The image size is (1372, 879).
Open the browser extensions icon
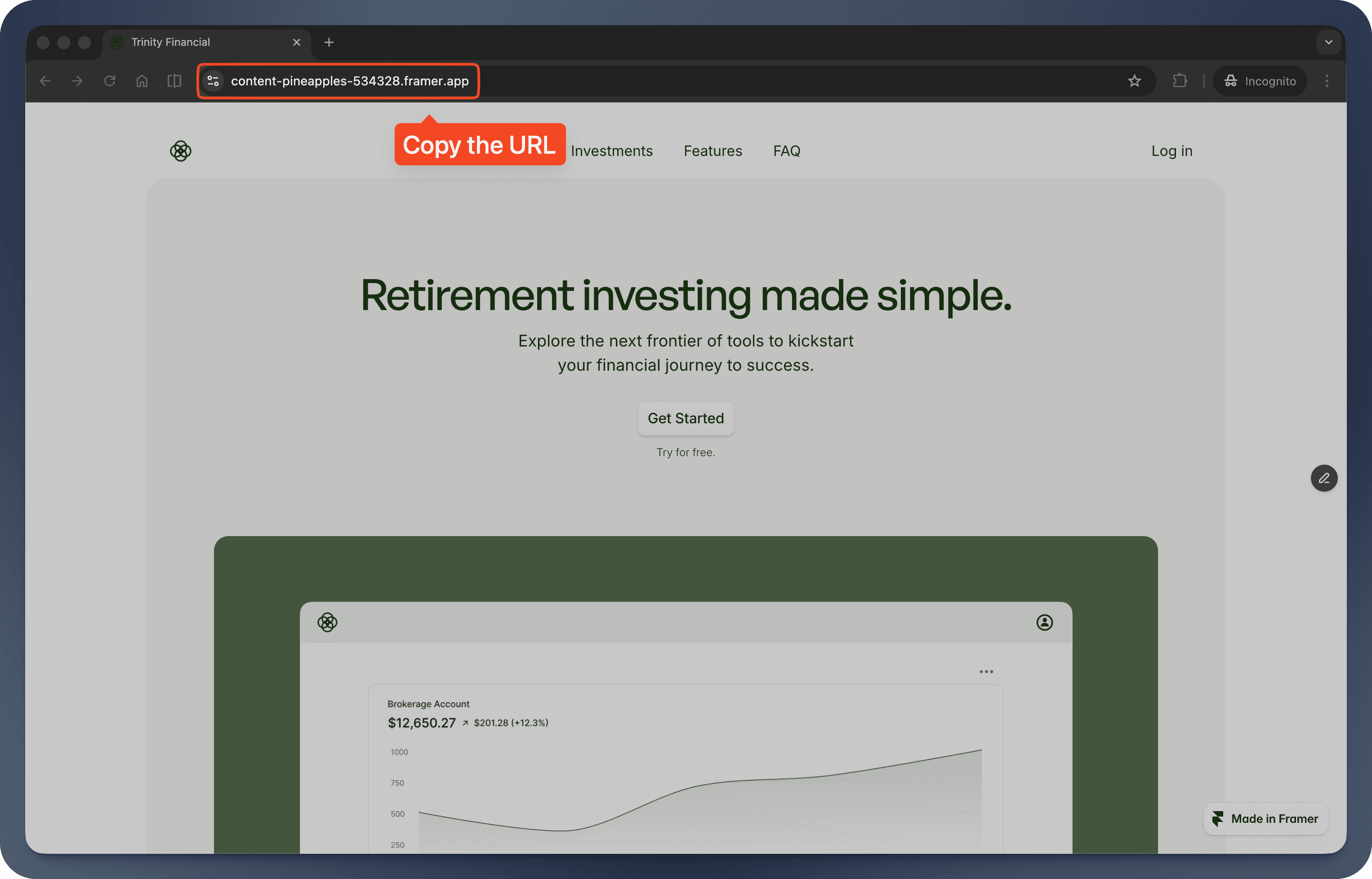[x=1180, y=80]
